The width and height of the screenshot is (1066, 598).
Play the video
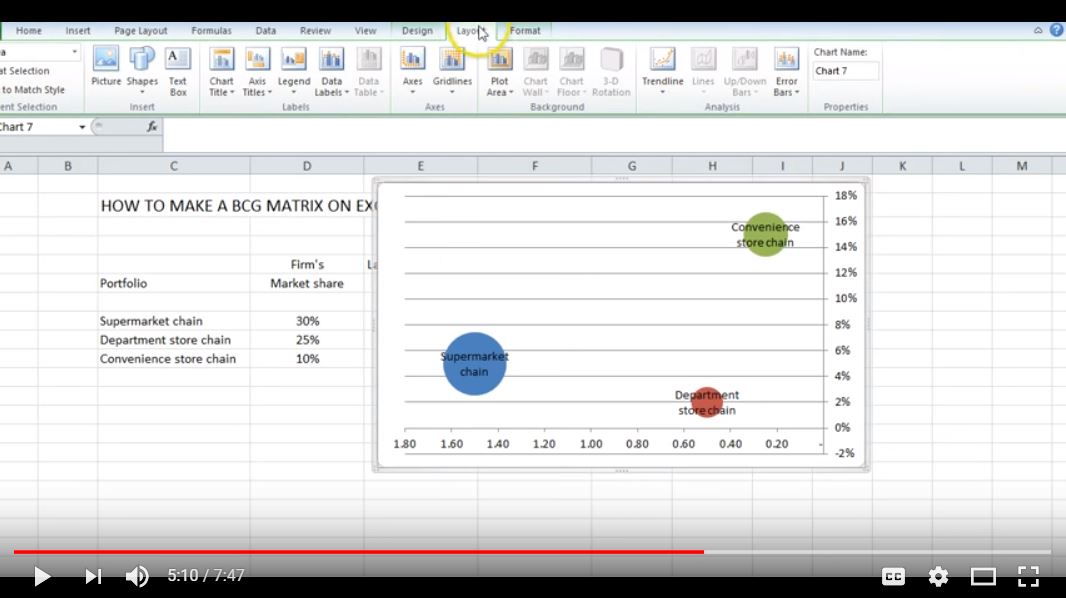coord(41,576)
